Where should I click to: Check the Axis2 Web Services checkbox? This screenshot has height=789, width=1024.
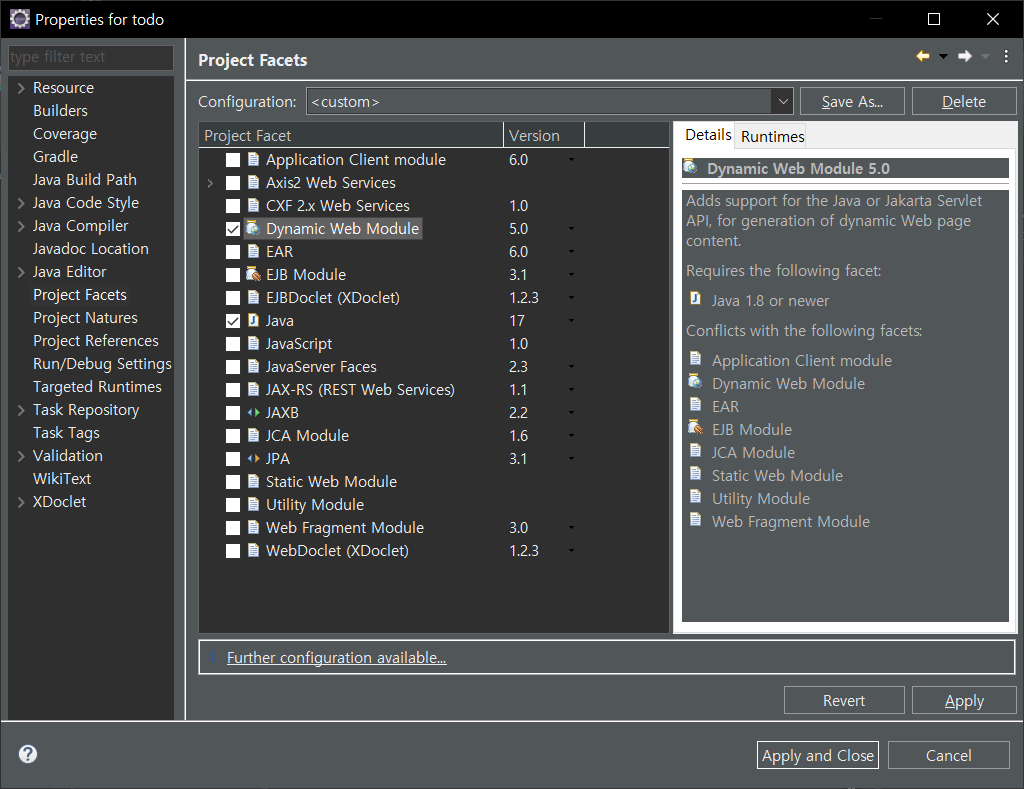coord(233,183)
